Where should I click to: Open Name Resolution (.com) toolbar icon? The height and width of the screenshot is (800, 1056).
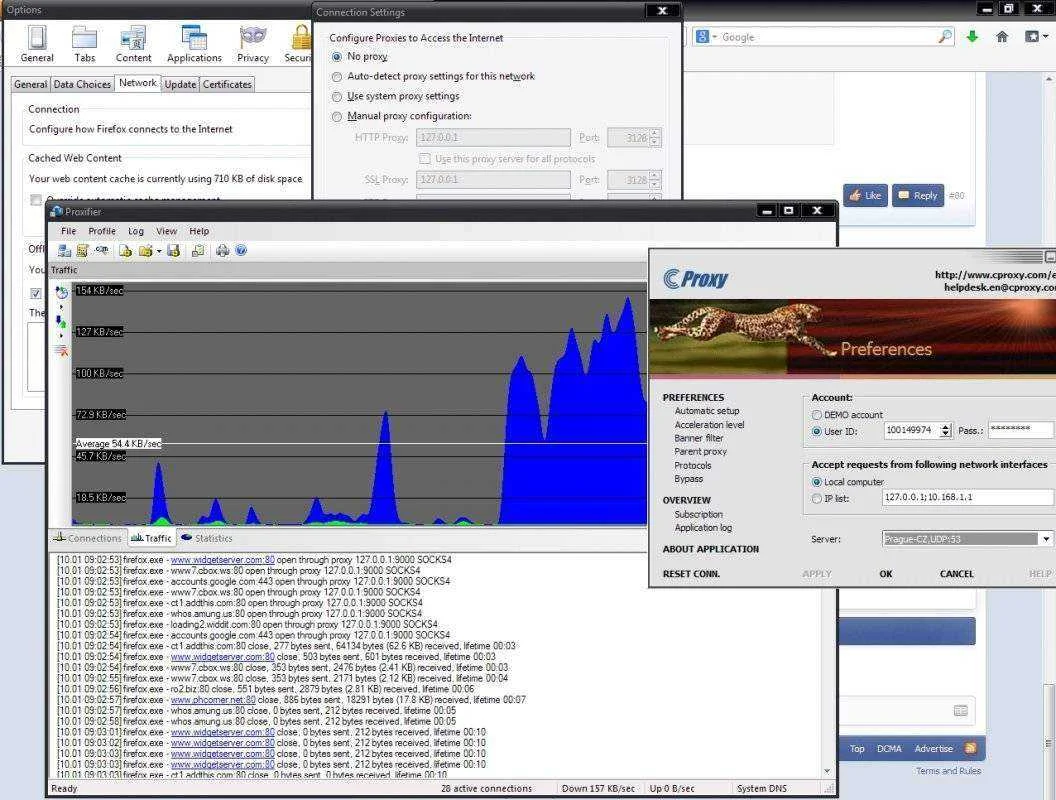tap(102, 251)
